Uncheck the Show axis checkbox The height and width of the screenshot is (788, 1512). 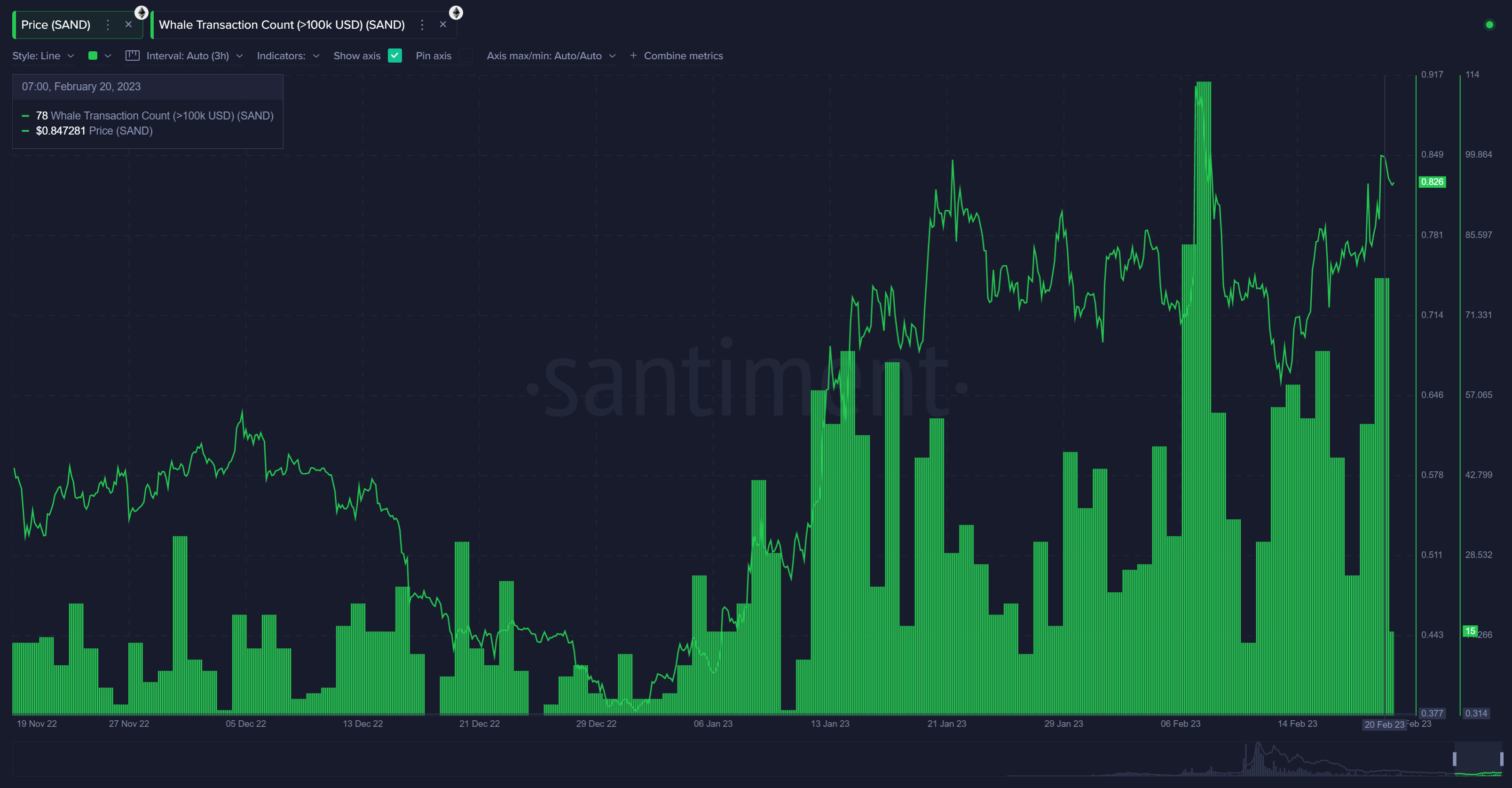[395, 56]
